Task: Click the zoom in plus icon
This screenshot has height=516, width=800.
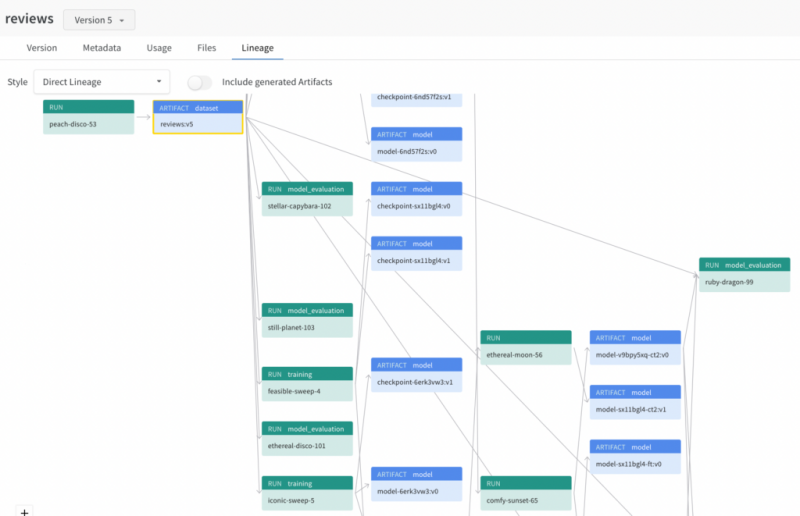Action: click(25, 511)
